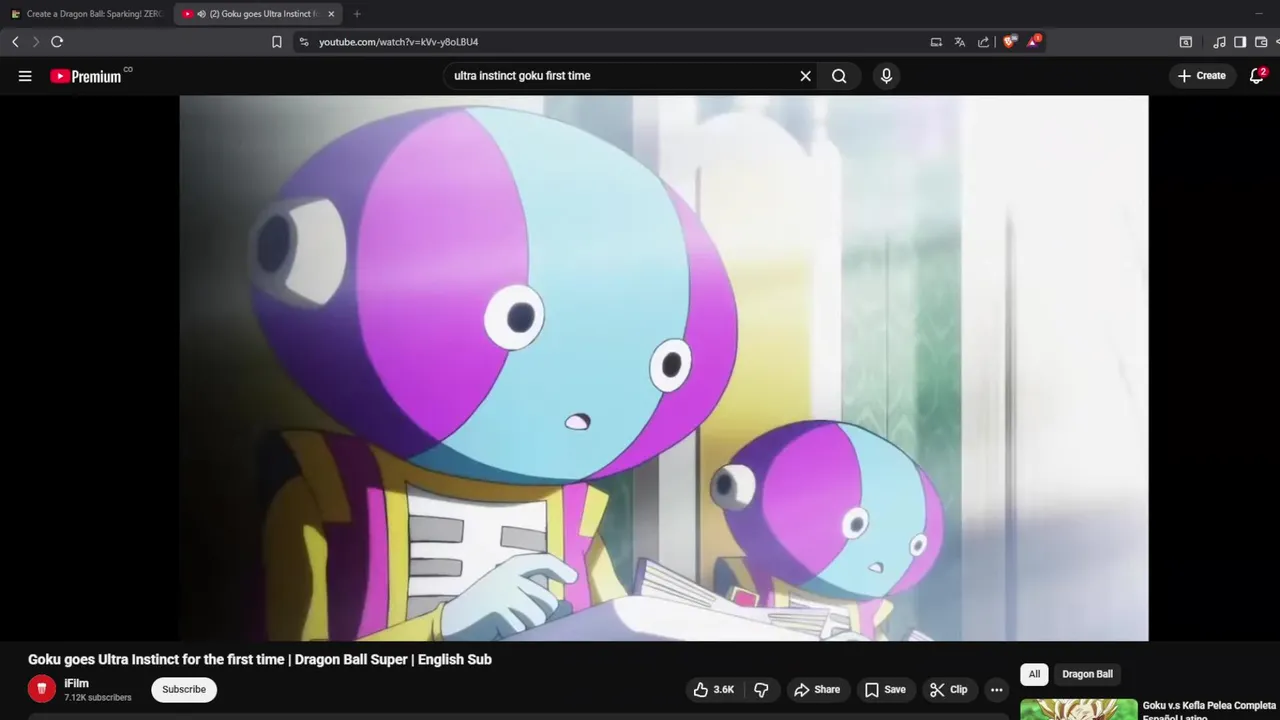
Task: Open a new browser tab
Action: tap(357, 14)
